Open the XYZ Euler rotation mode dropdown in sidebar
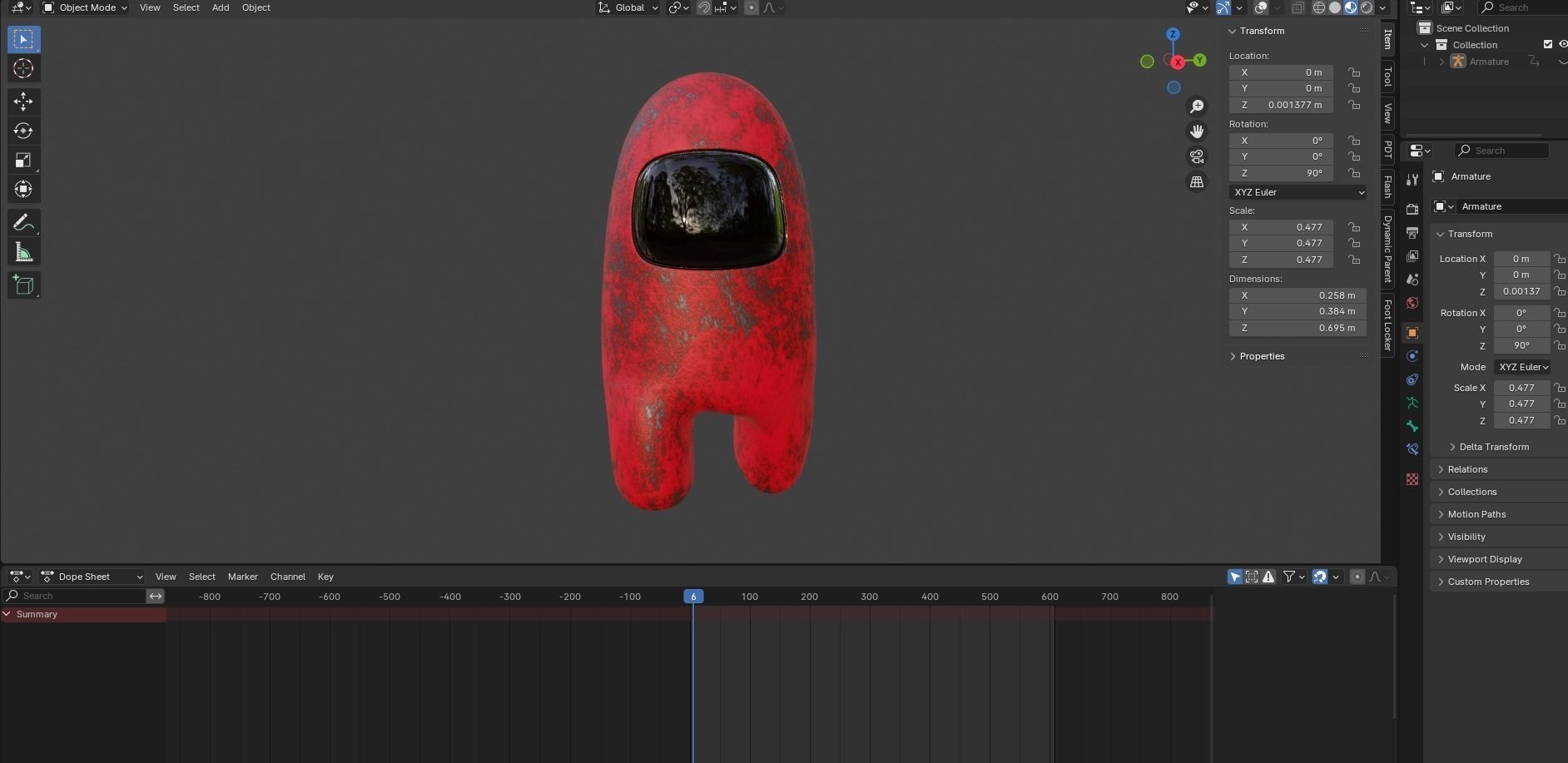The width and height of the screenshot is (1568, 763). point(1298,192)
